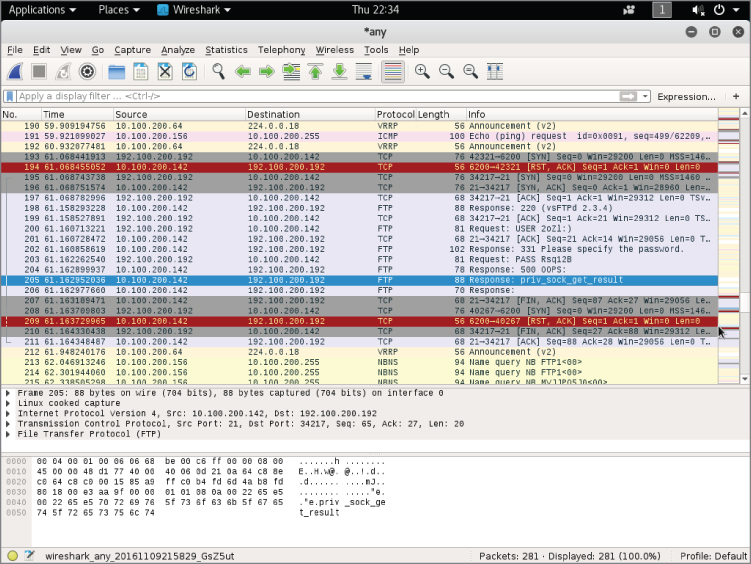
Task: Start capturing packets with shark fin icon
Action: pos(15,72)
